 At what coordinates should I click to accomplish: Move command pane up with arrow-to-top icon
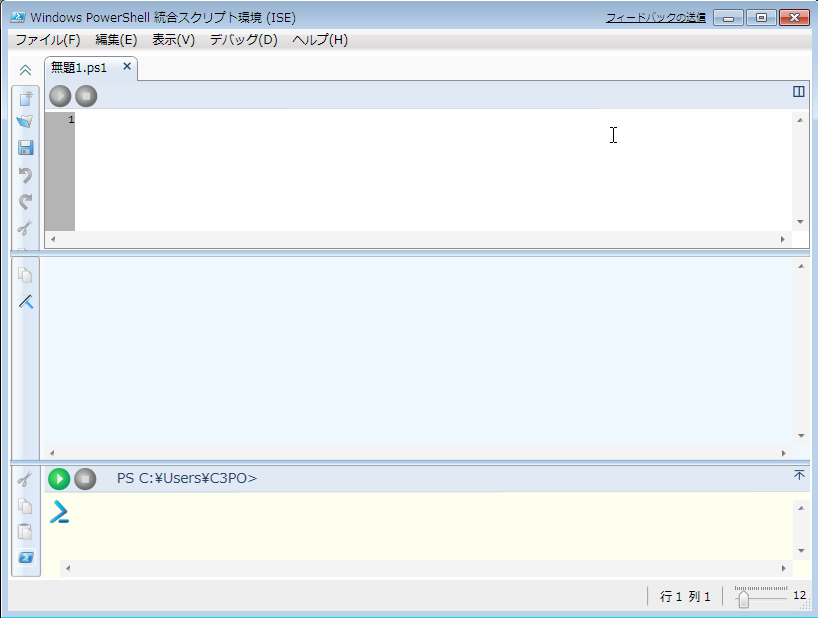(799, 475)
